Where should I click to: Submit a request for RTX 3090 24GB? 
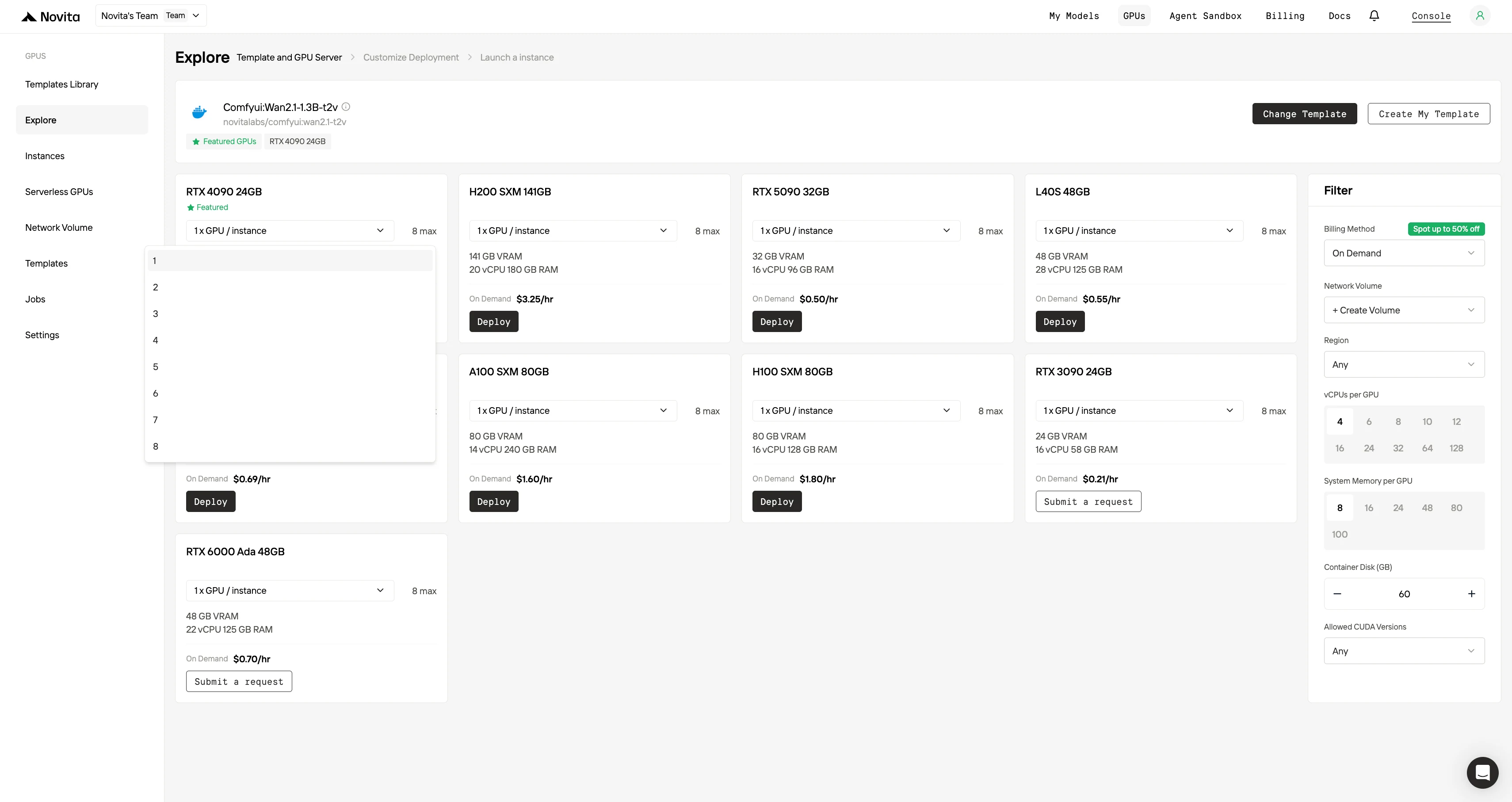point(1088,502)
